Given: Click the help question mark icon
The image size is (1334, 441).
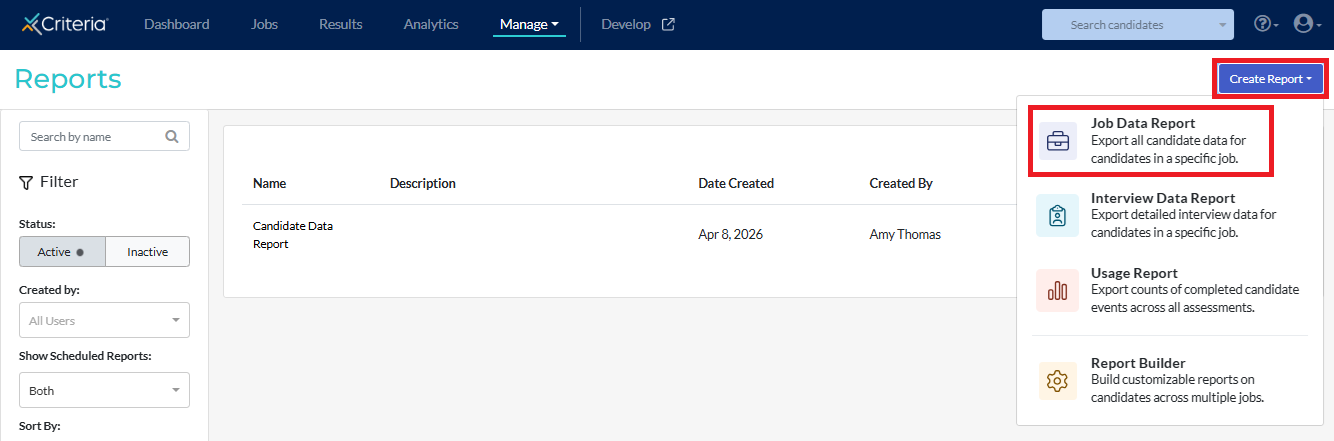Looking at the screenshot, I should (1262, 24).
